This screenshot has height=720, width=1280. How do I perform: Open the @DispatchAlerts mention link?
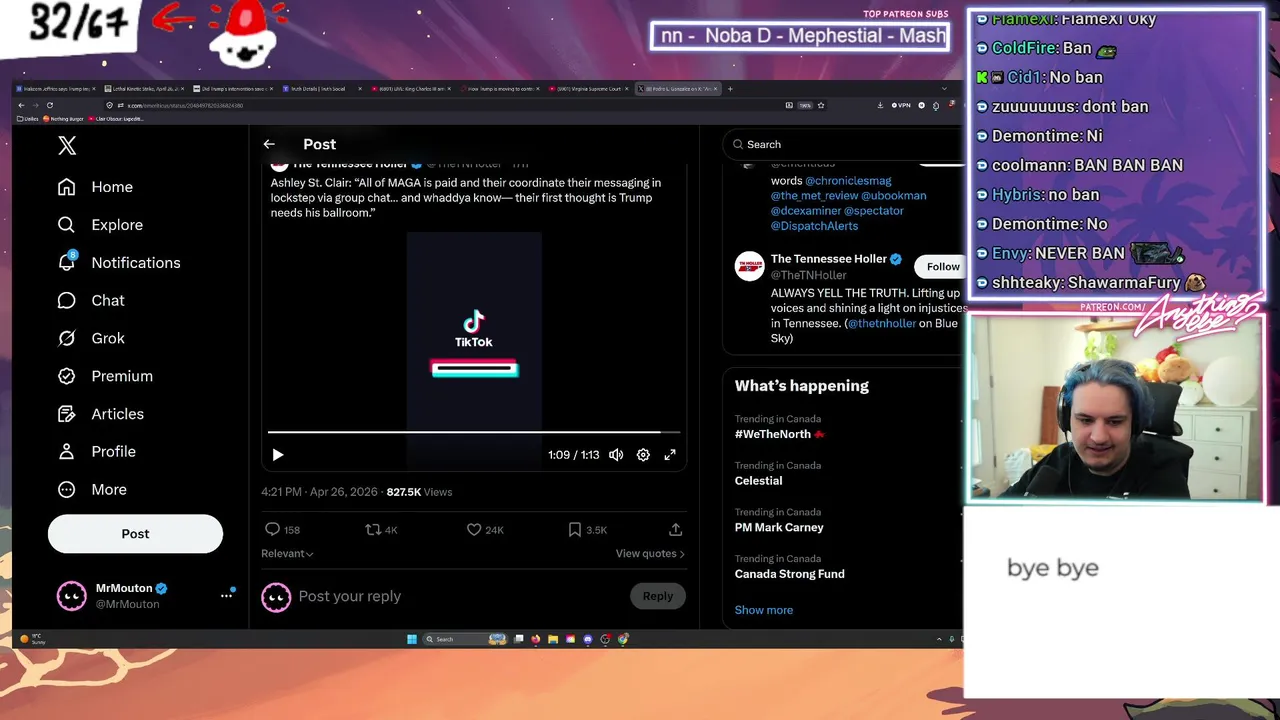(814, 226)
